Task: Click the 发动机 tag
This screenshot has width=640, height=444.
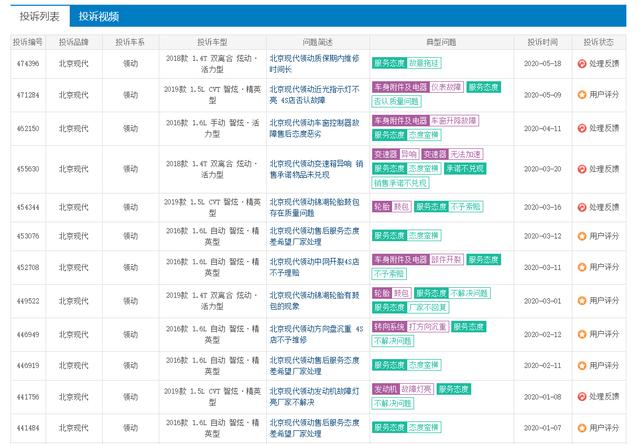Action: [x=386, y=389]
